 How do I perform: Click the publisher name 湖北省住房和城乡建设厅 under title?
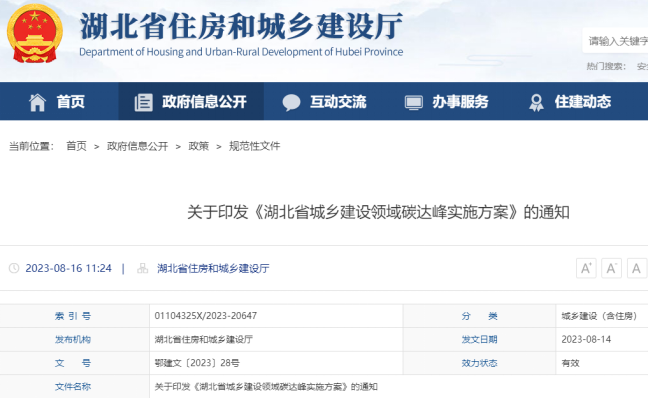click(213, 268)
